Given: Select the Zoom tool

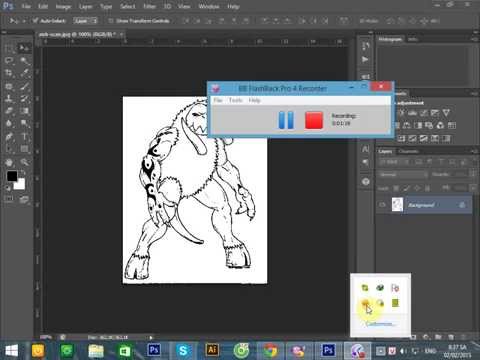Looking at the screenshot, I should click(24, 162).
